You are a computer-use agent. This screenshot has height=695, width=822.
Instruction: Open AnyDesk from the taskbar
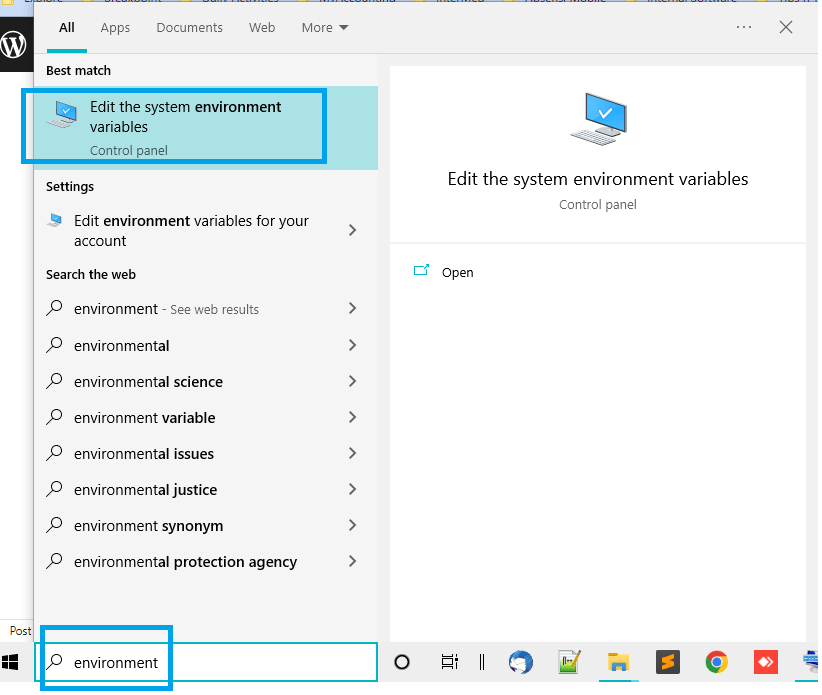[x=765, y=662]
